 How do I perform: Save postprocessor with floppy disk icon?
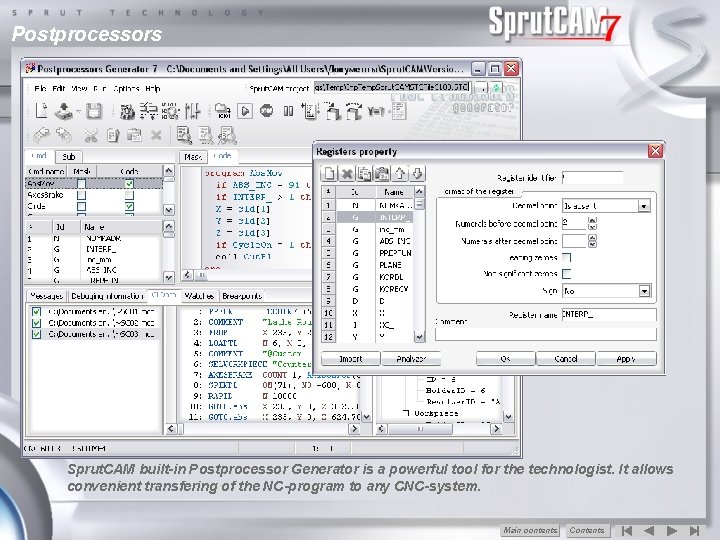(x=94, y=111)
